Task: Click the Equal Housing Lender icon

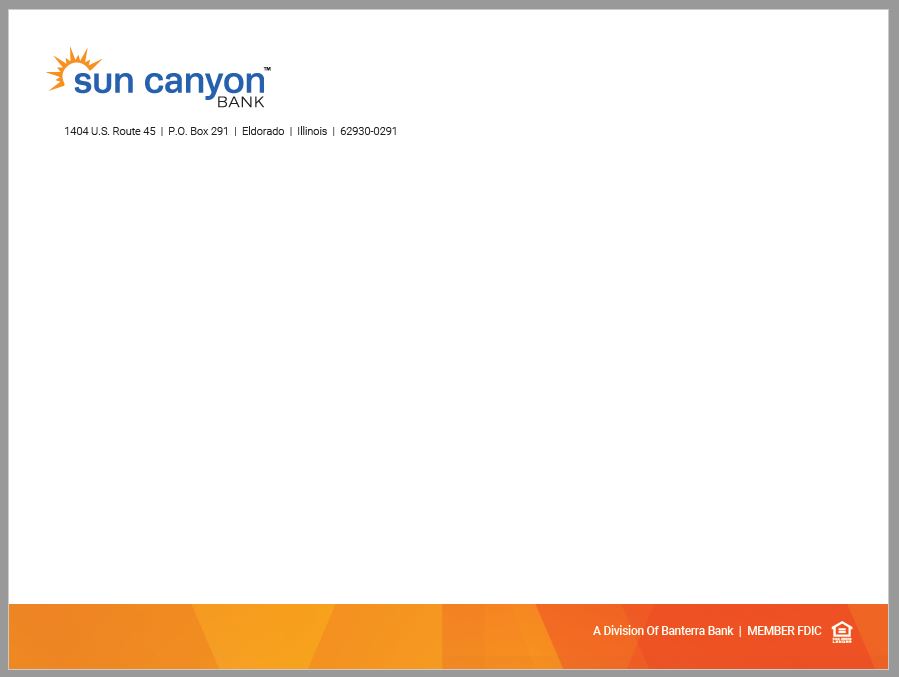Action: tap(841, 631)
